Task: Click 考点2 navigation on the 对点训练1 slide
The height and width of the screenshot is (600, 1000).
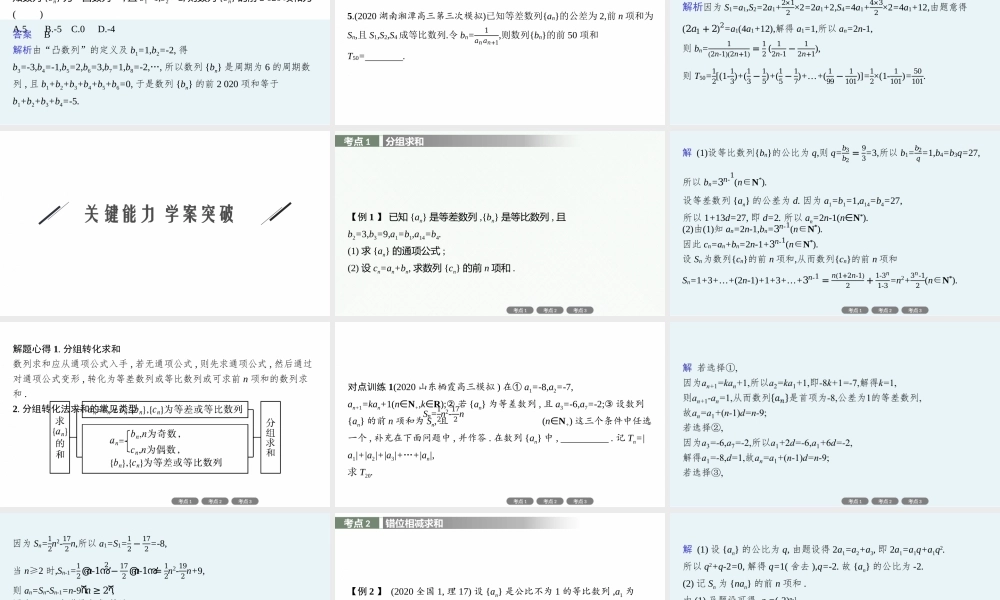Action: [x=550, y=499]
